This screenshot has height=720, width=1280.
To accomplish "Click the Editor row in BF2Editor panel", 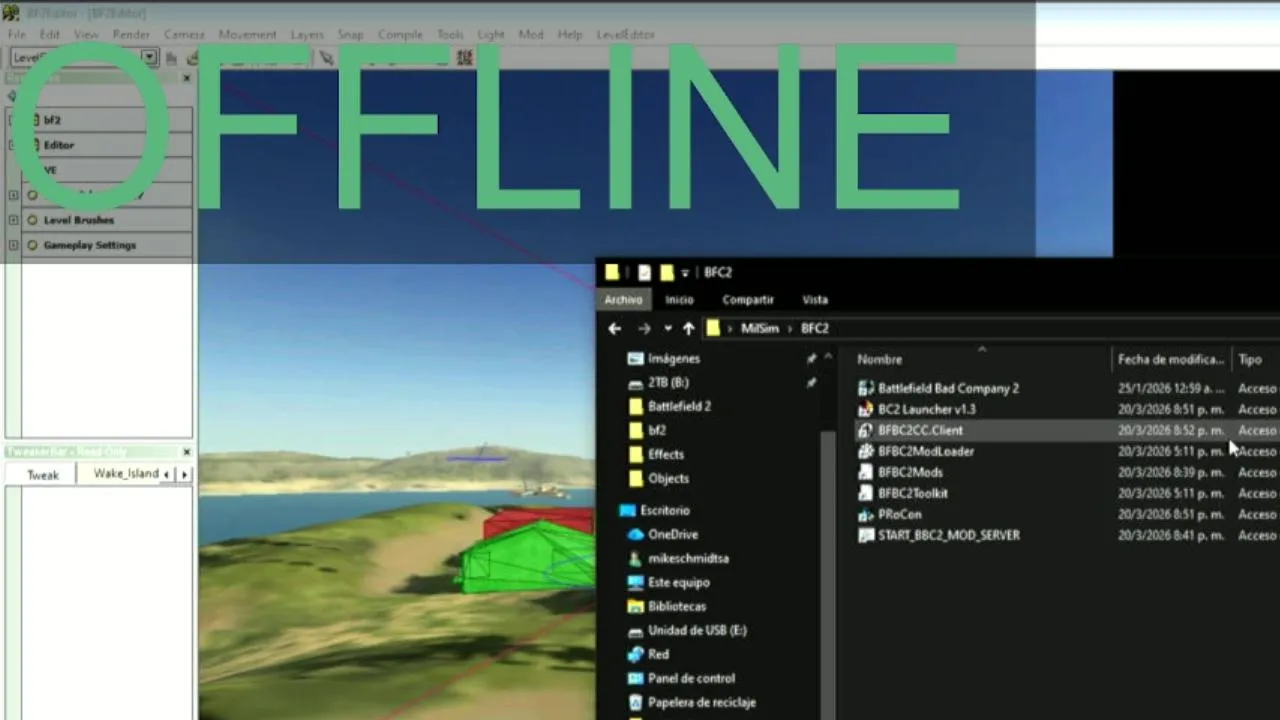I will coord(107,145).
